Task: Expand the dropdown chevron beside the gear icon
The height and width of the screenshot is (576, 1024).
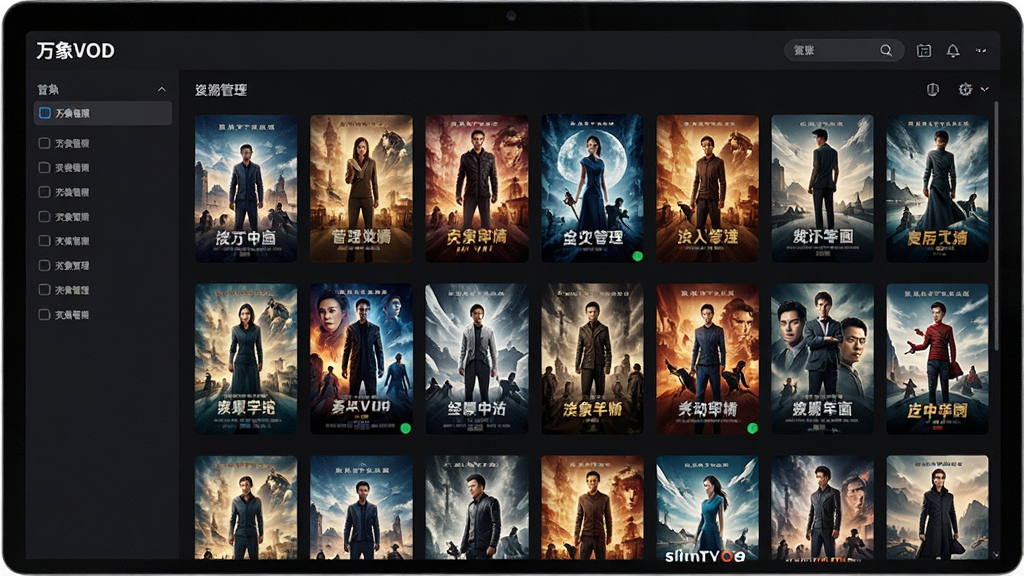Action: (x=985, y=89)
